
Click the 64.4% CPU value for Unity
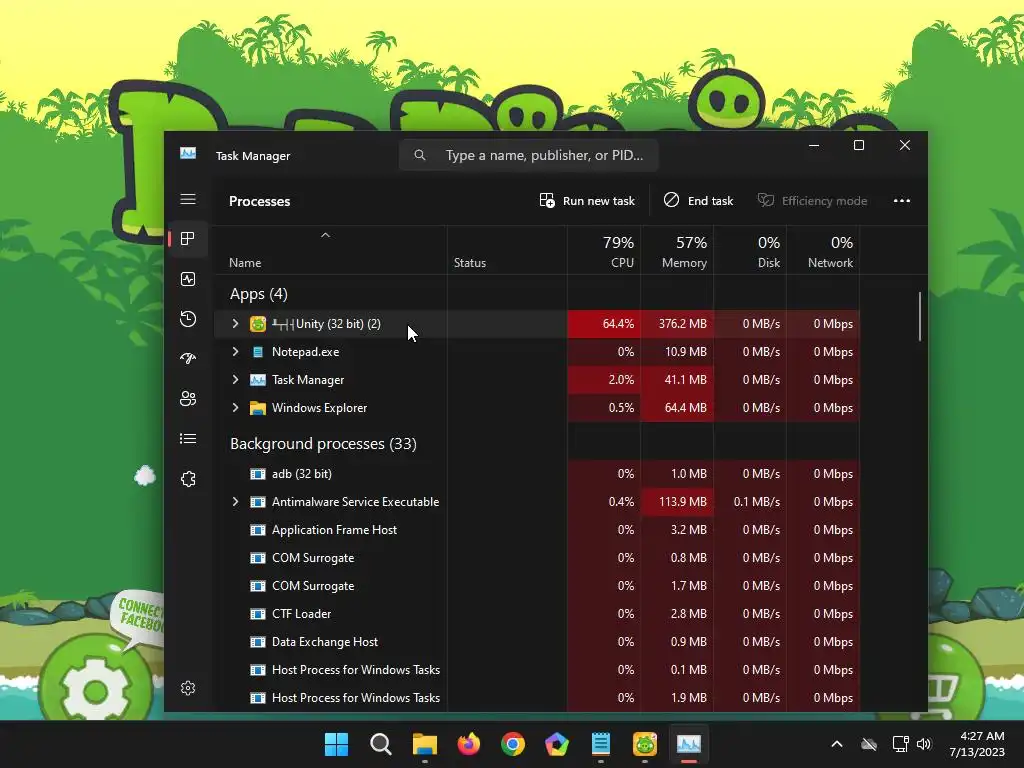[604, 324]
